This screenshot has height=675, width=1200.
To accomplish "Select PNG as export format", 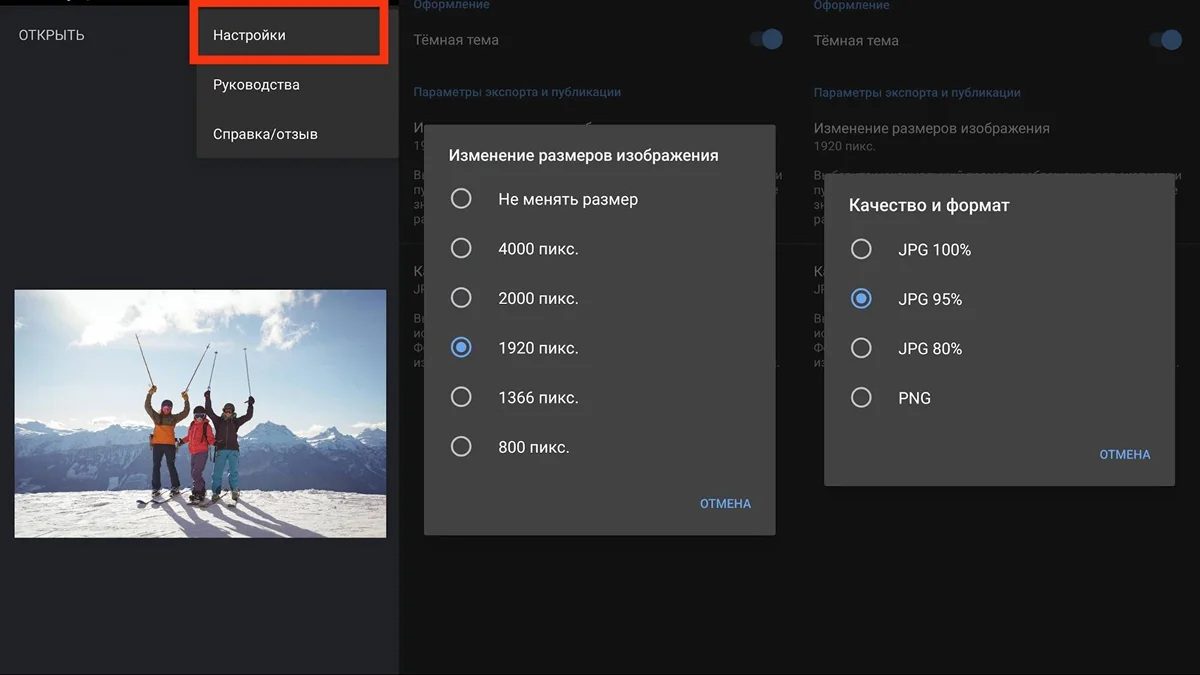I will [861, 398].
